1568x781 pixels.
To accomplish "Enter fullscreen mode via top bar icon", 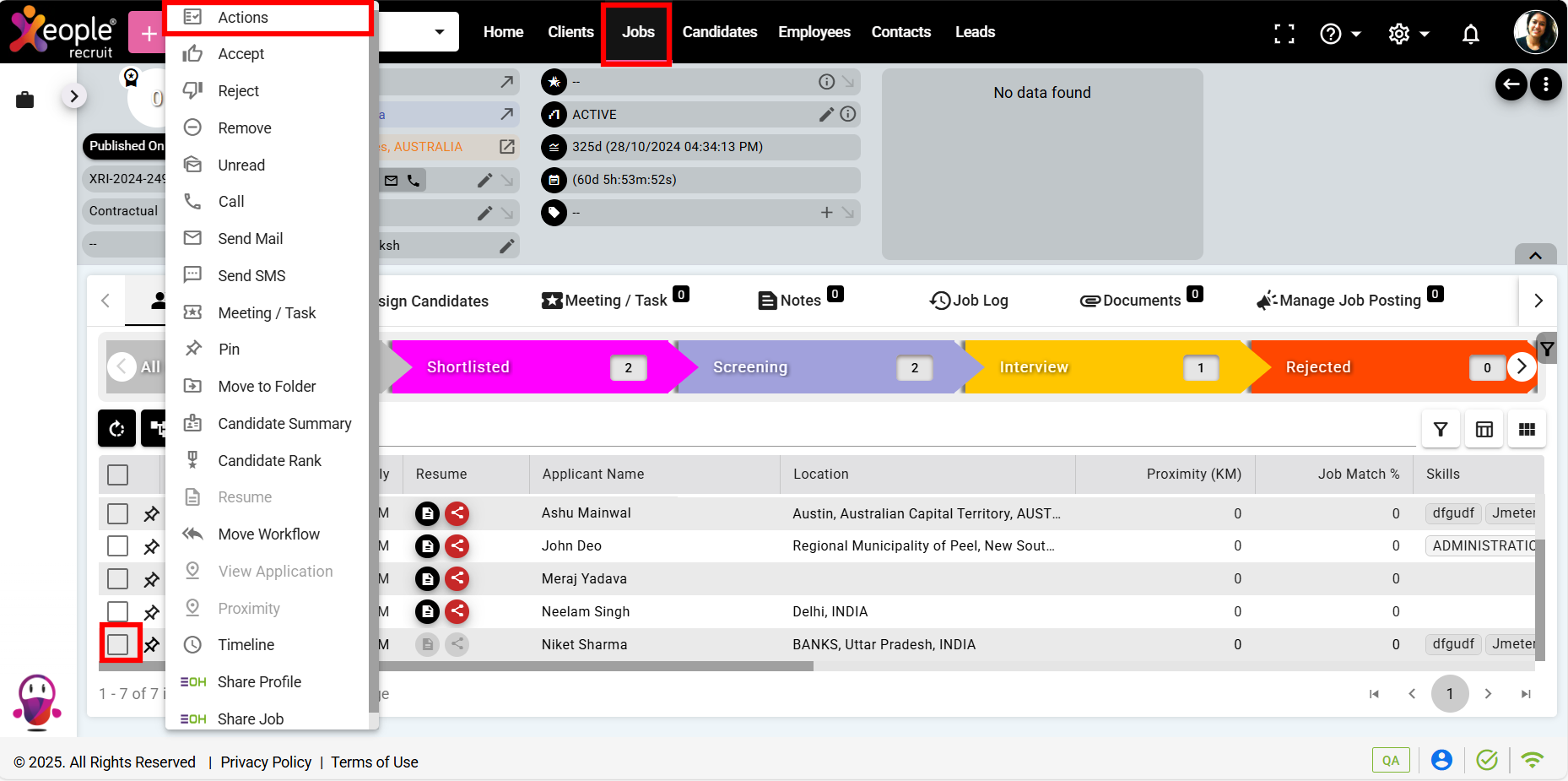I will (x=1284, y=34).
